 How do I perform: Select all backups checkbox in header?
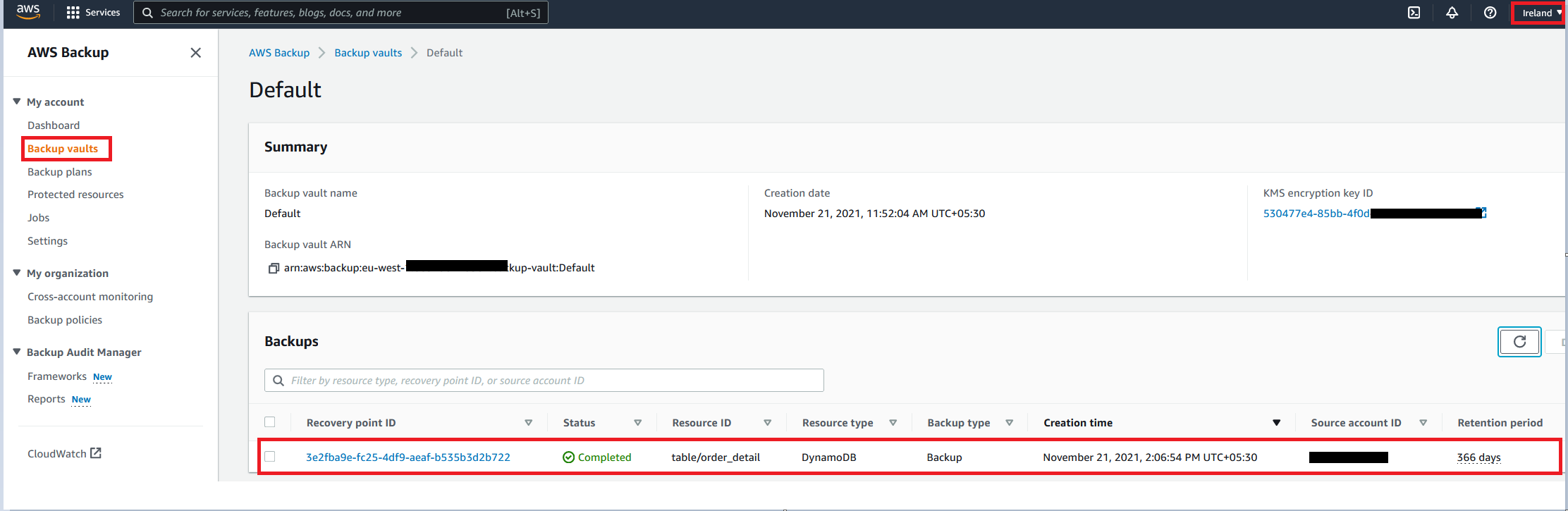tap(270, 422)
